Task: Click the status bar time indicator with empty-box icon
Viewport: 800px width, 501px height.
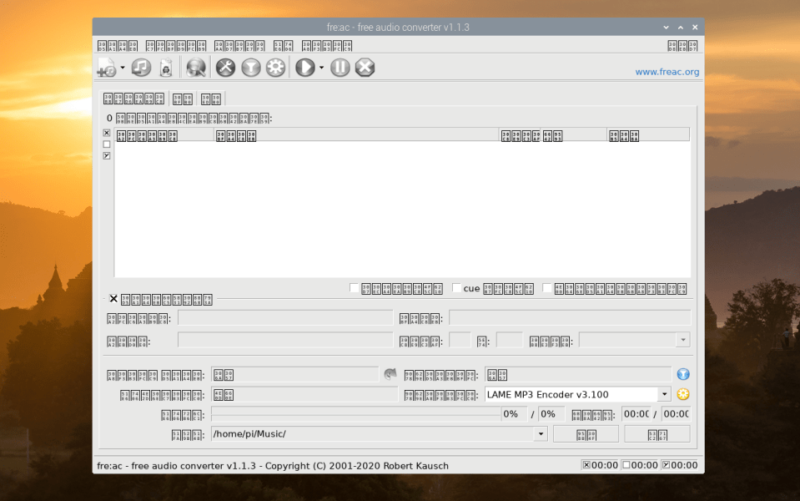Action: click(x=640, y=465)
